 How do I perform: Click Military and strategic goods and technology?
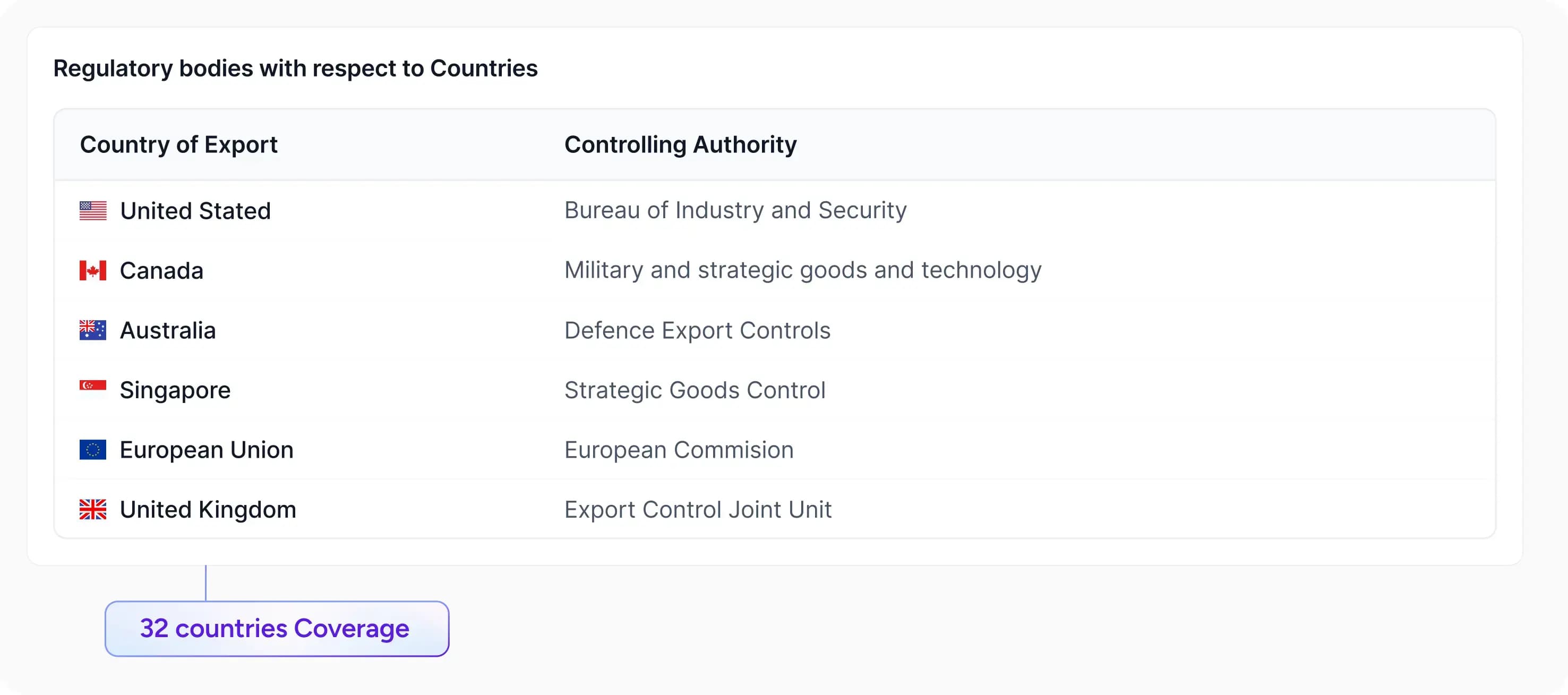tap(802, 270)
